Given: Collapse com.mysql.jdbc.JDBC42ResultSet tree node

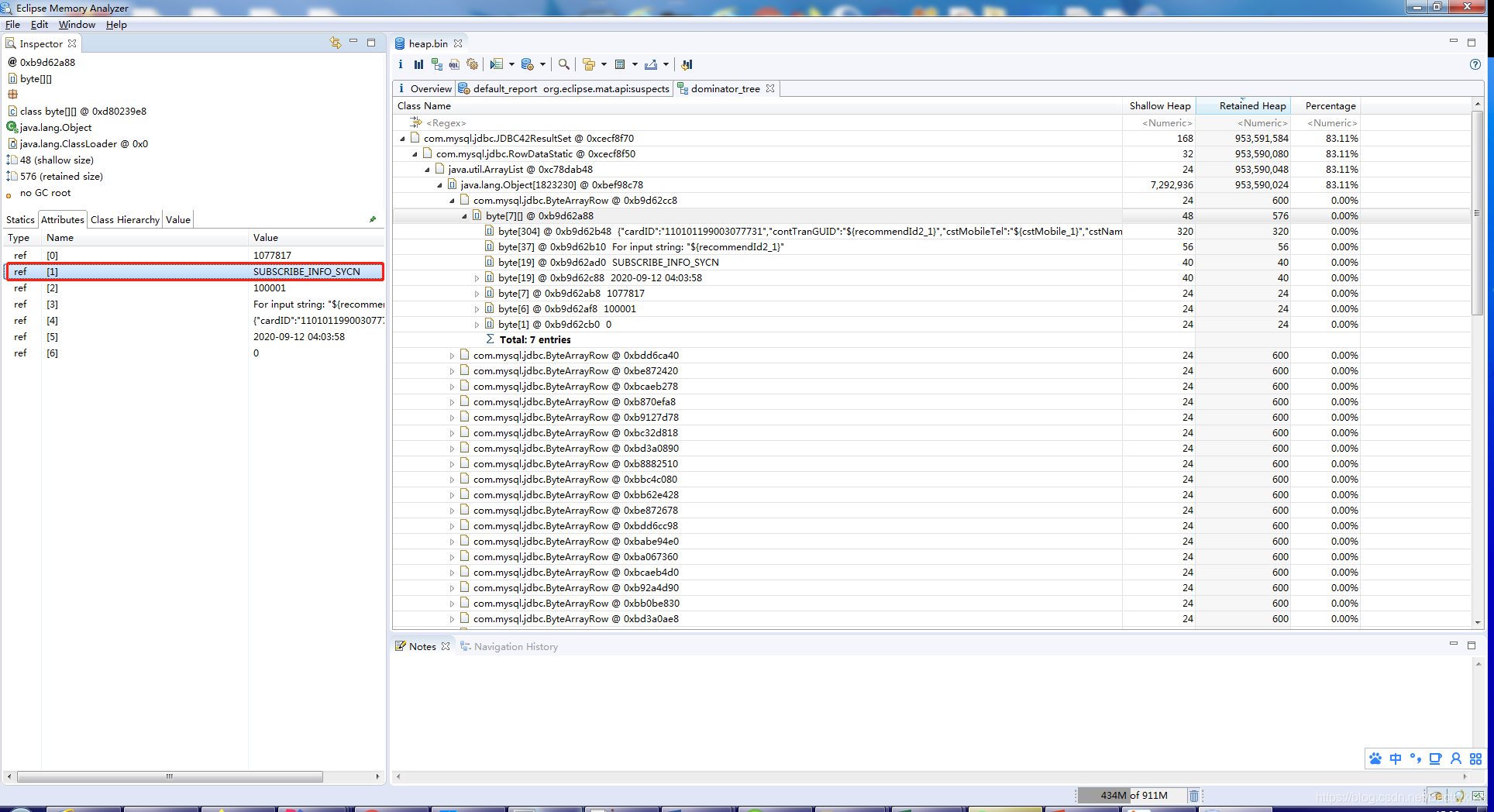Looking at the screenshot, I should tap(402, 139).
